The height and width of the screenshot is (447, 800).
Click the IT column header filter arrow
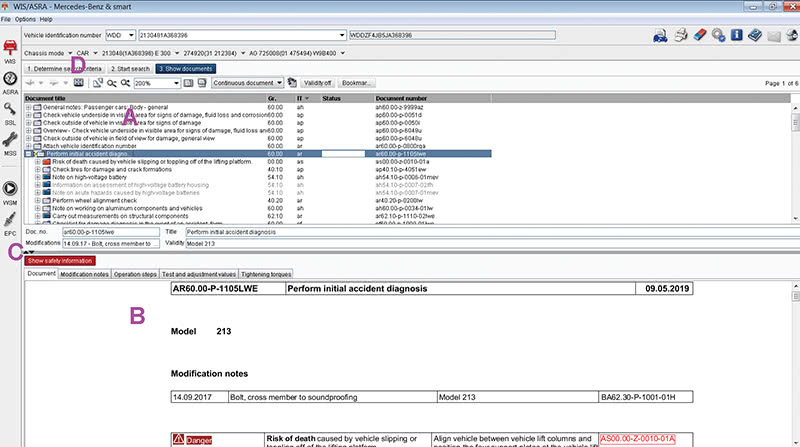pos(307,98)
